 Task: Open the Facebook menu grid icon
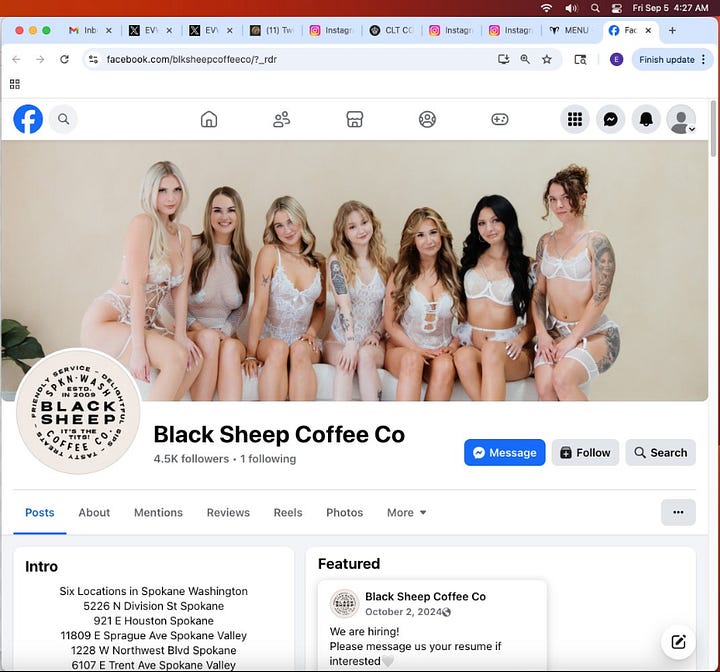point(574,119)
